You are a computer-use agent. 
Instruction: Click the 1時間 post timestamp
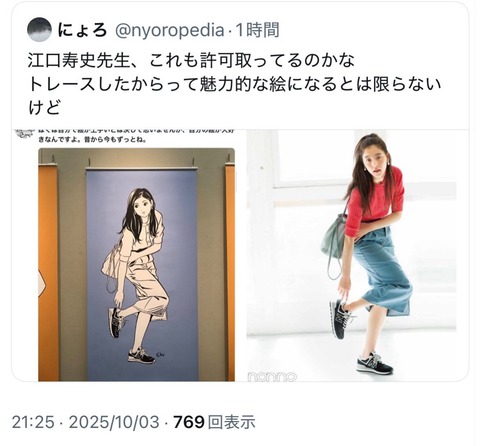257,30
